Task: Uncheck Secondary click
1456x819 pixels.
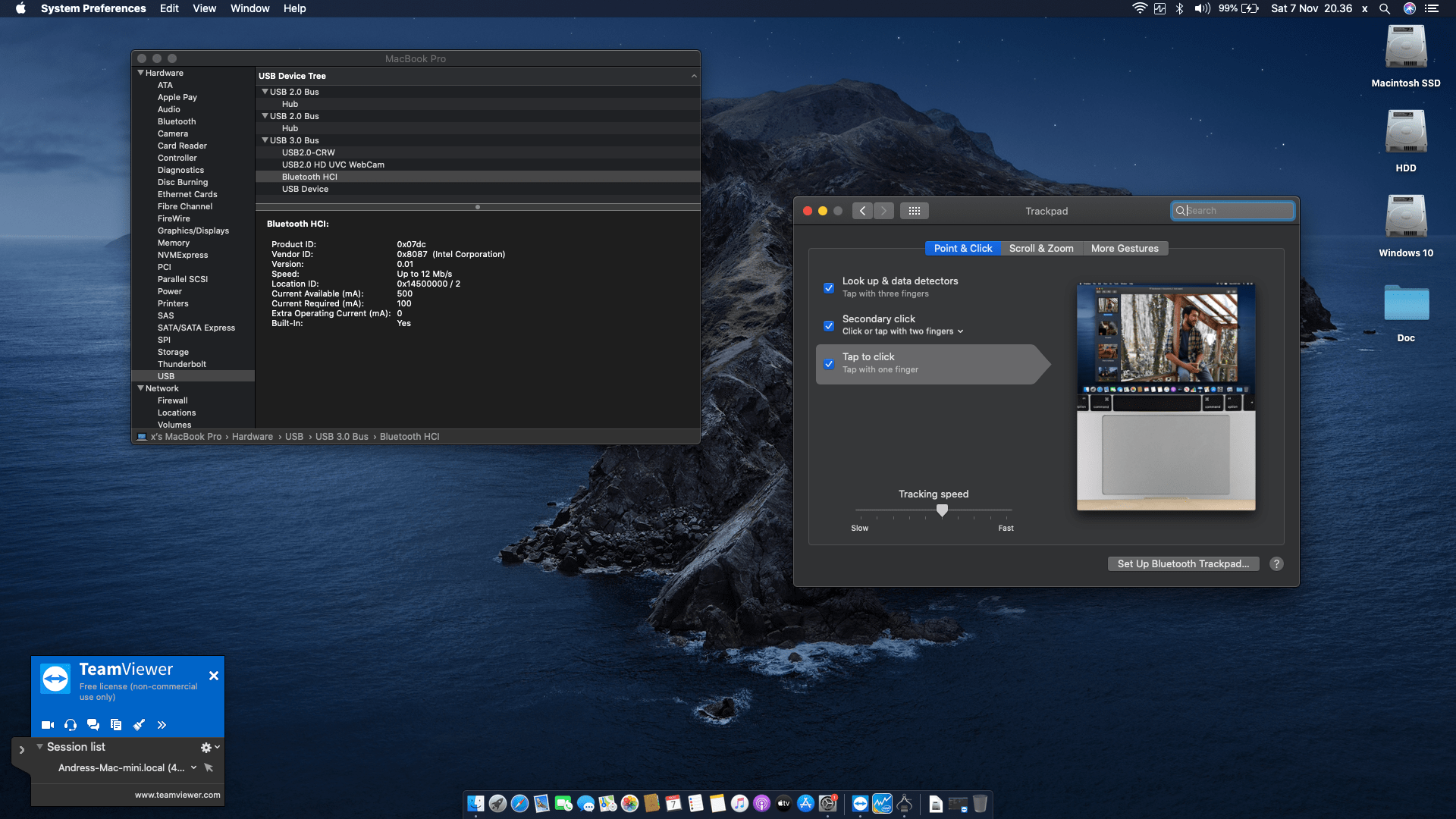Action: pyautogui.click(x=829, y=326)
